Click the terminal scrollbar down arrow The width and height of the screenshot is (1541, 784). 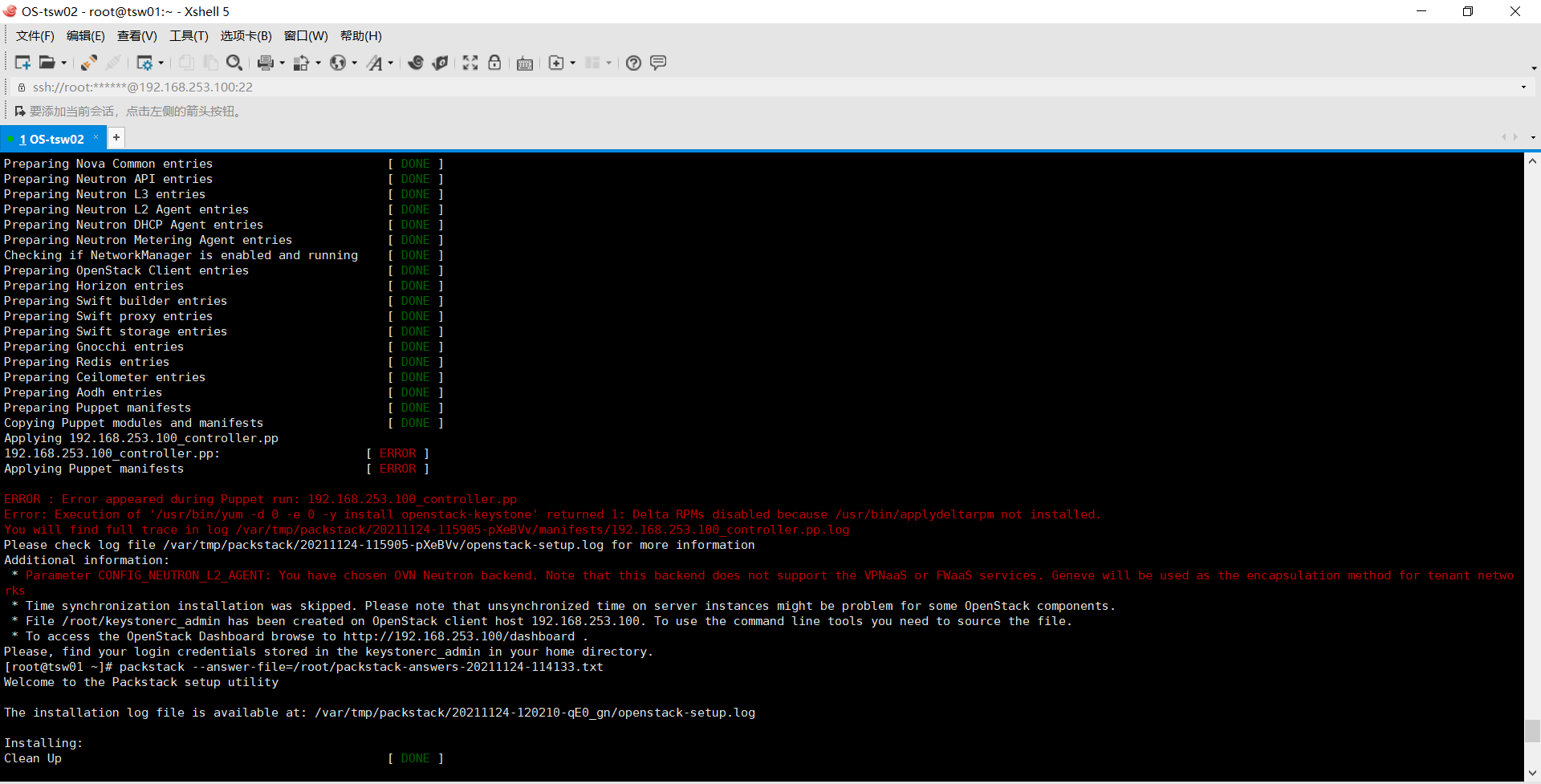pos(1532,773)
